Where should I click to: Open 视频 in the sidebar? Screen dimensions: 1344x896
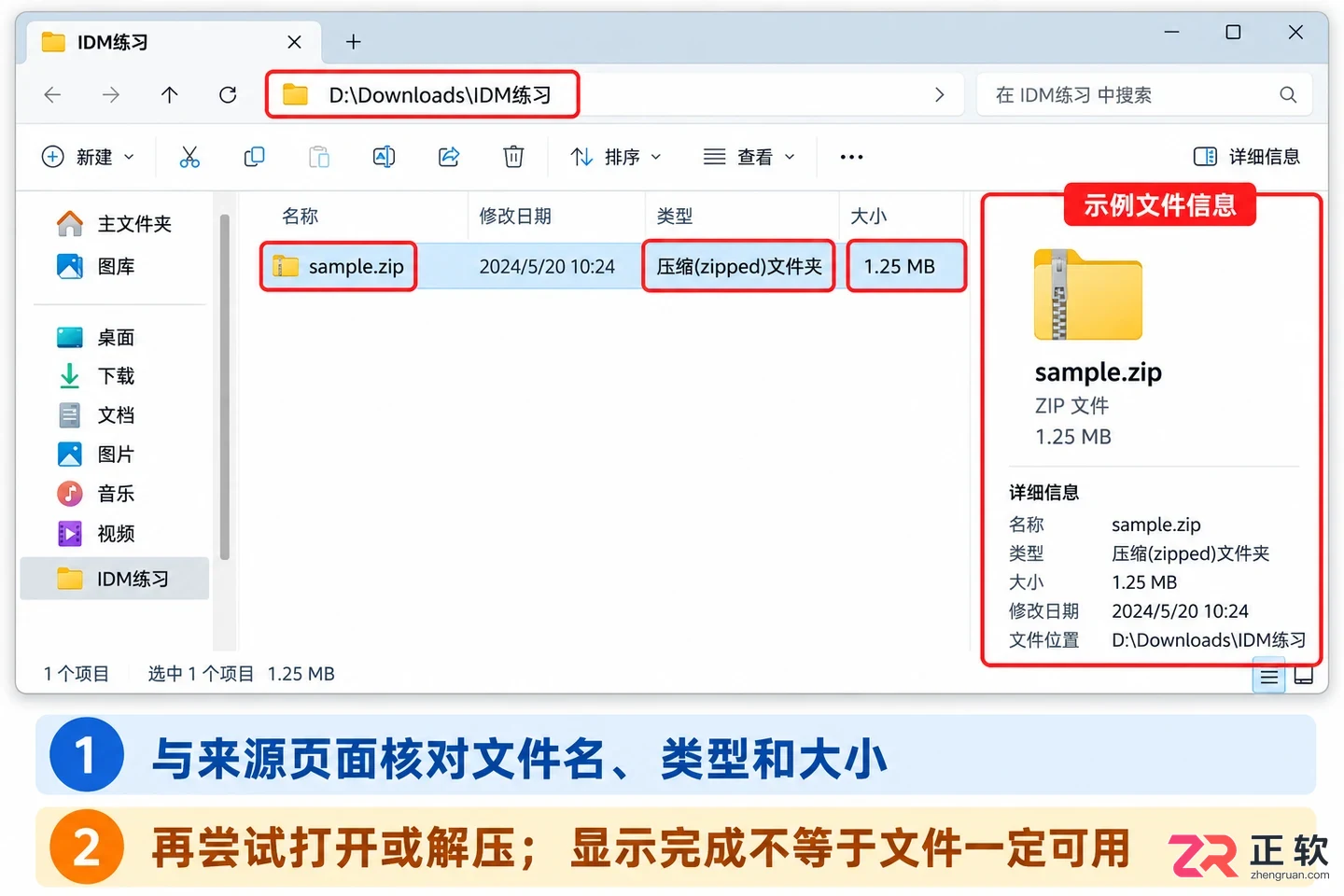[96, 534]
